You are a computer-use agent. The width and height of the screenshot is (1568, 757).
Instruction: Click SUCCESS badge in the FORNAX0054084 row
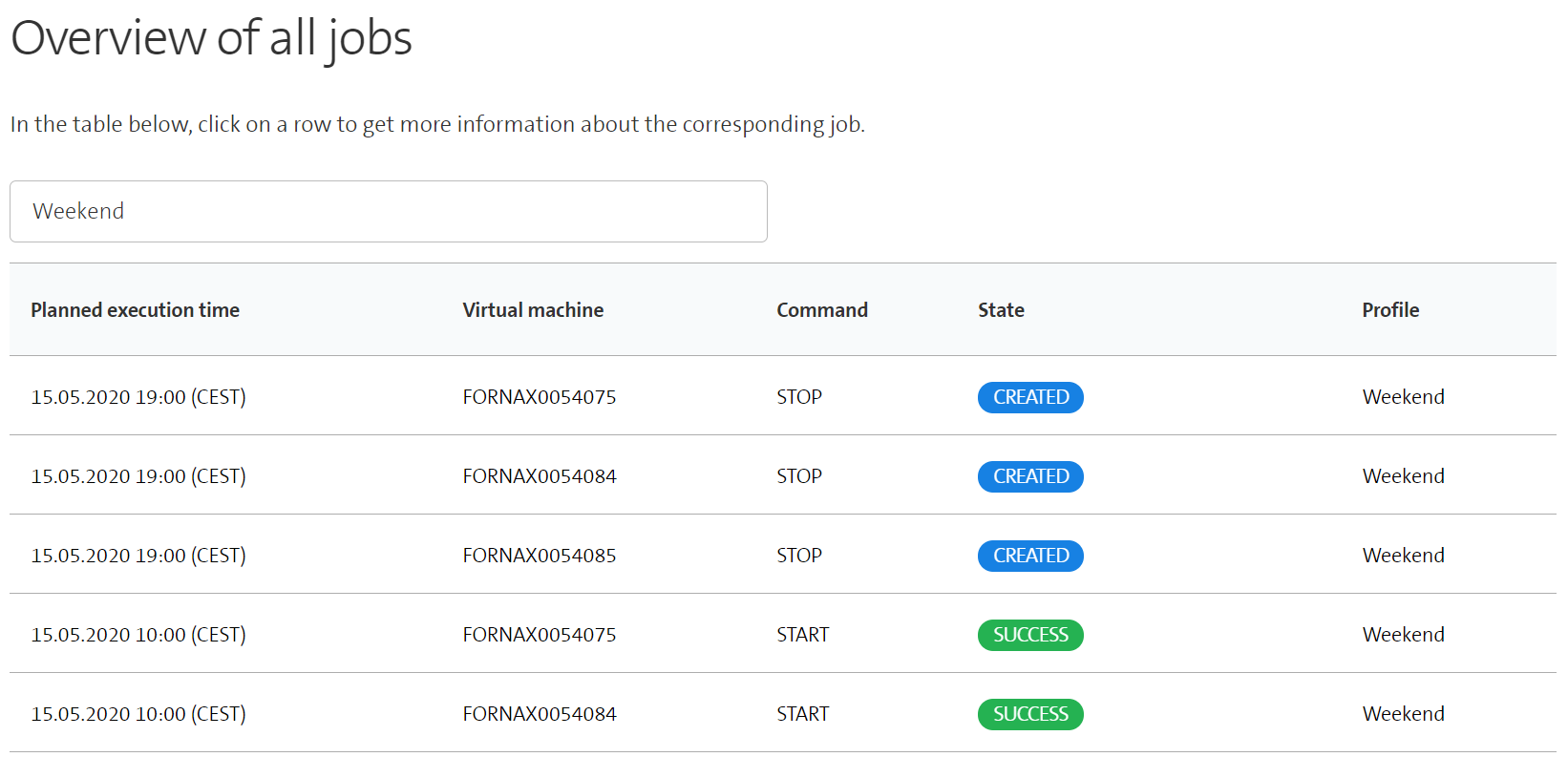click(1029, 714)
